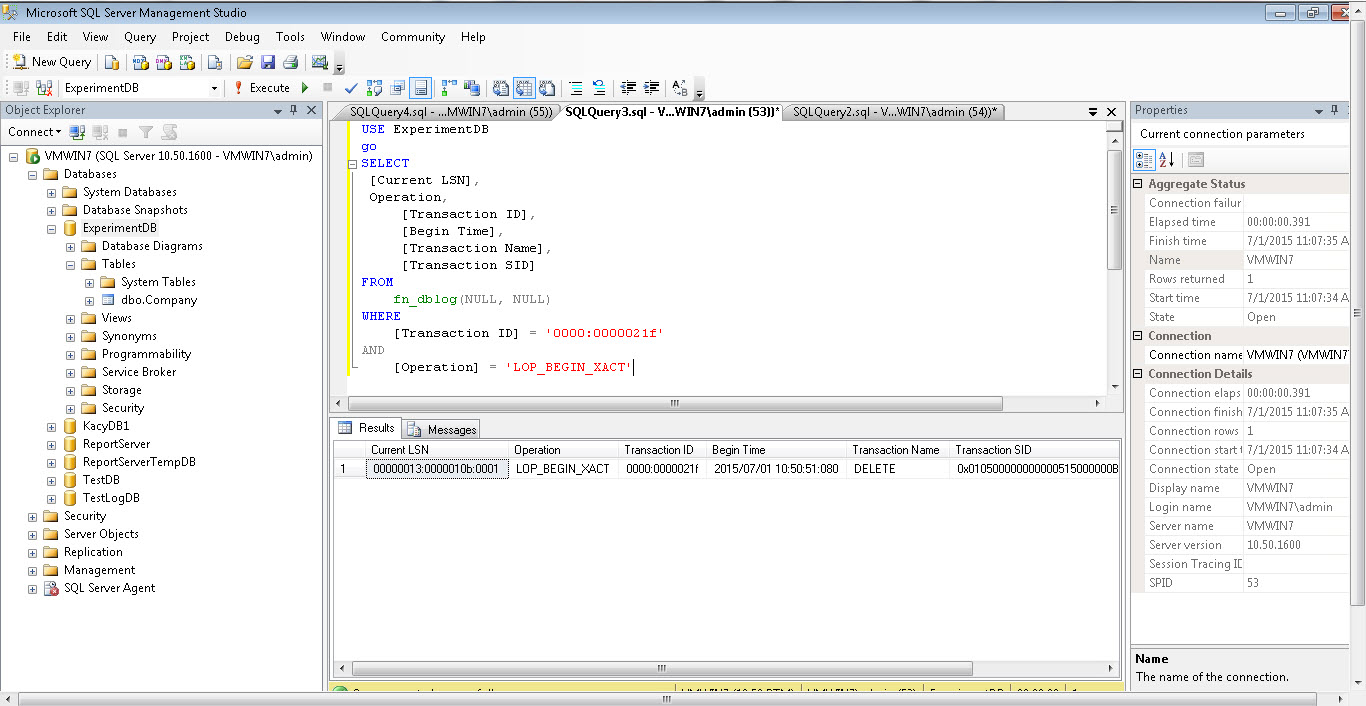Image resolution: width=1366 pixels, height=706 pixels.
Task: Click the Transaction Name column header
Action: point(896,450)
